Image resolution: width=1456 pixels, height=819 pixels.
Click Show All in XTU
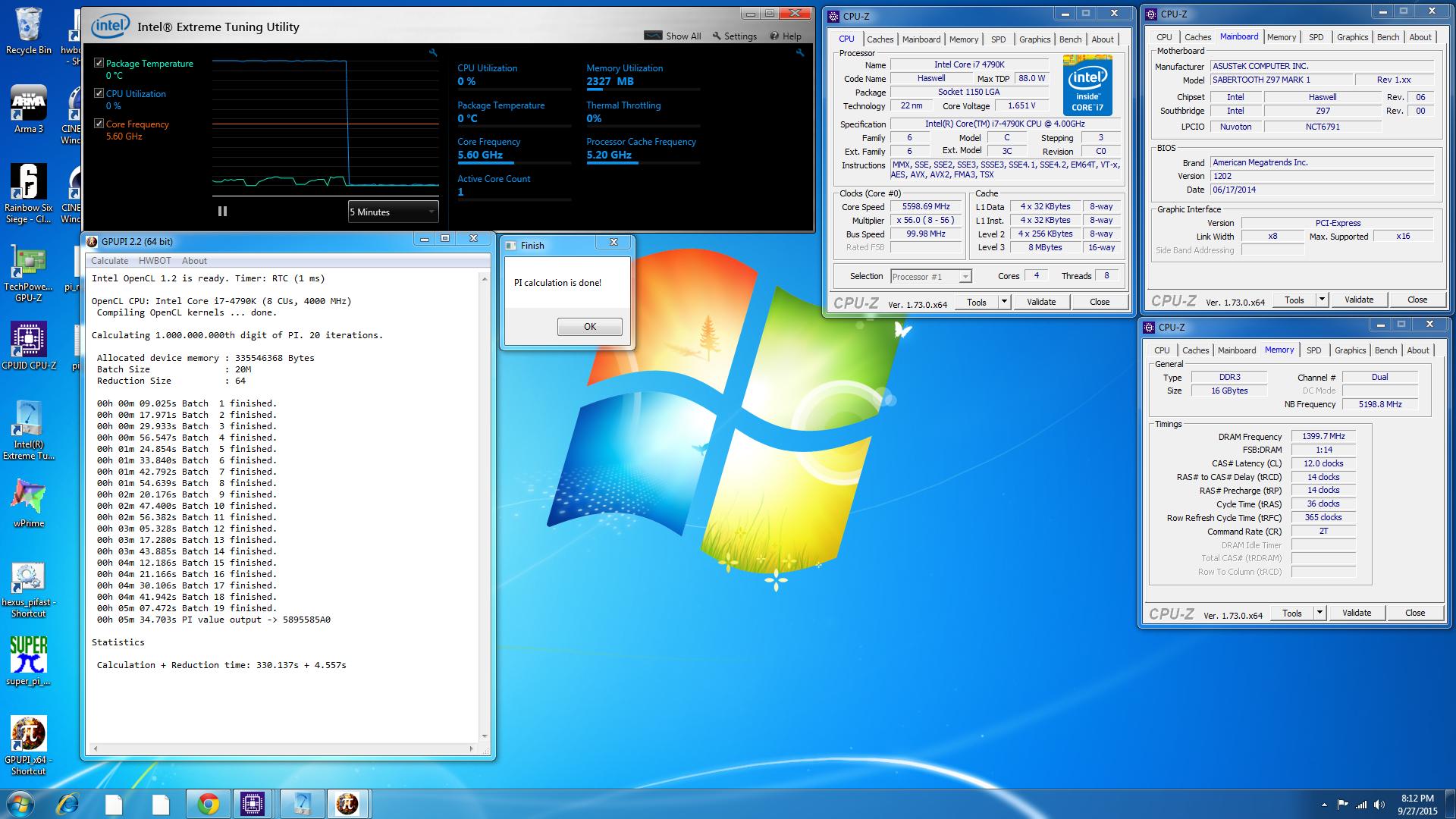pos(673,36)
